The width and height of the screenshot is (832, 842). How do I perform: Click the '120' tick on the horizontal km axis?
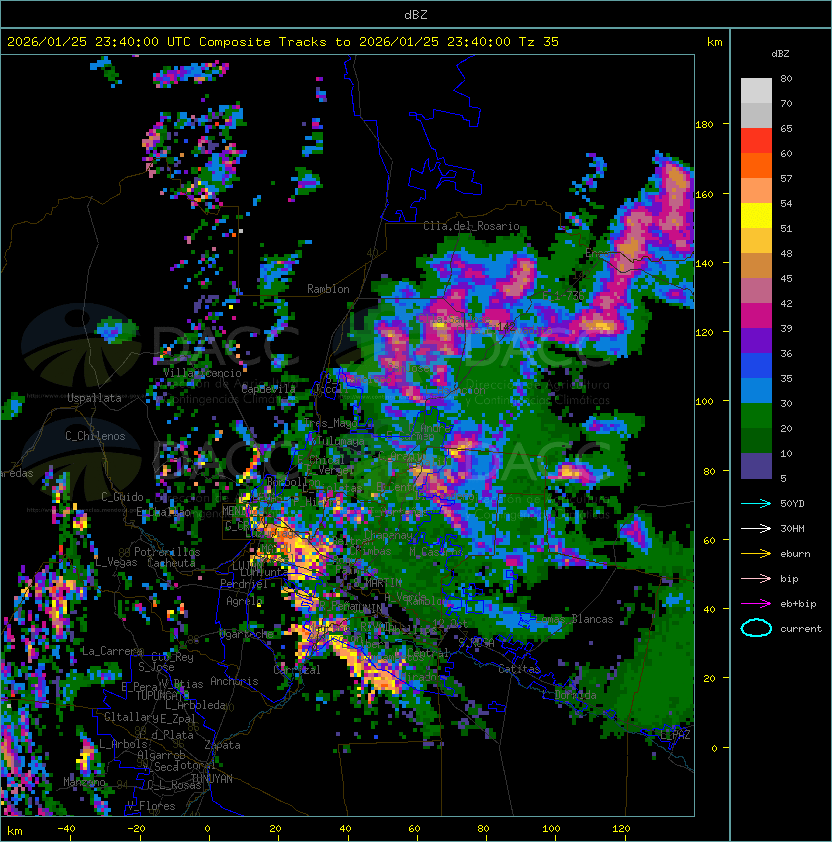coord(621,829)
